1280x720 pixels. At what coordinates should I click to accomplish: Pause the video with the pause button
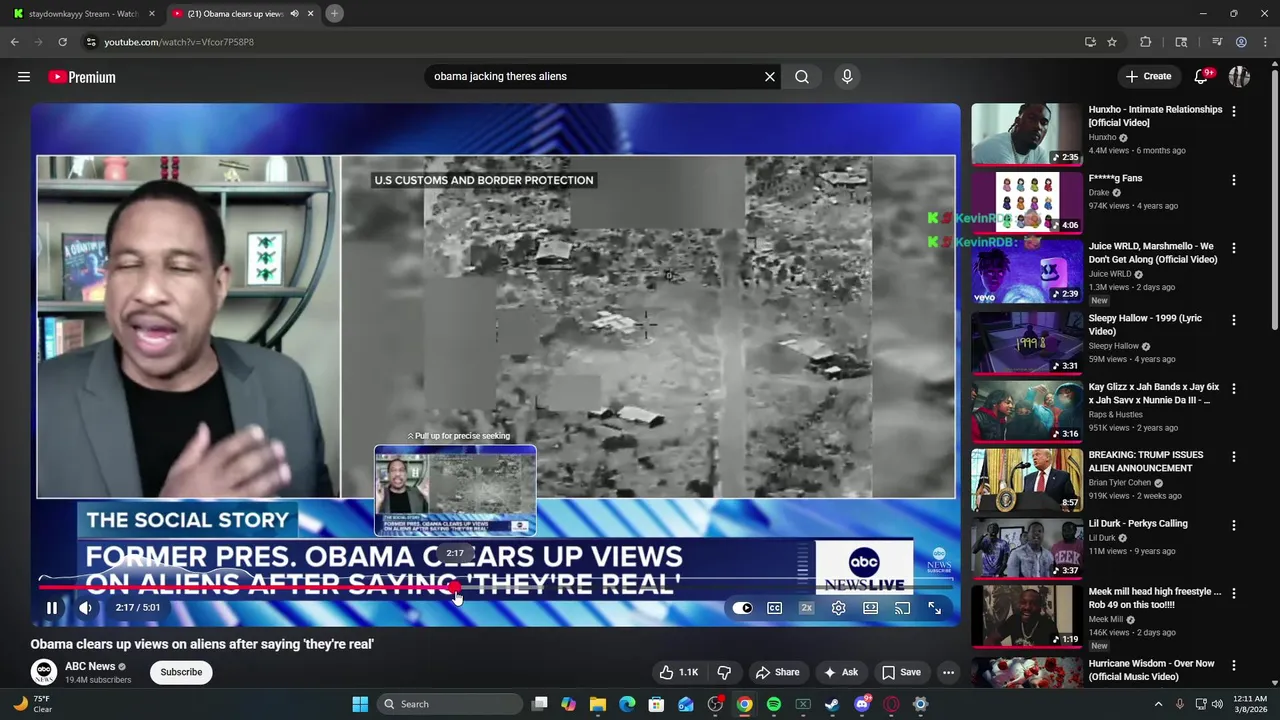tap(52, 607)
